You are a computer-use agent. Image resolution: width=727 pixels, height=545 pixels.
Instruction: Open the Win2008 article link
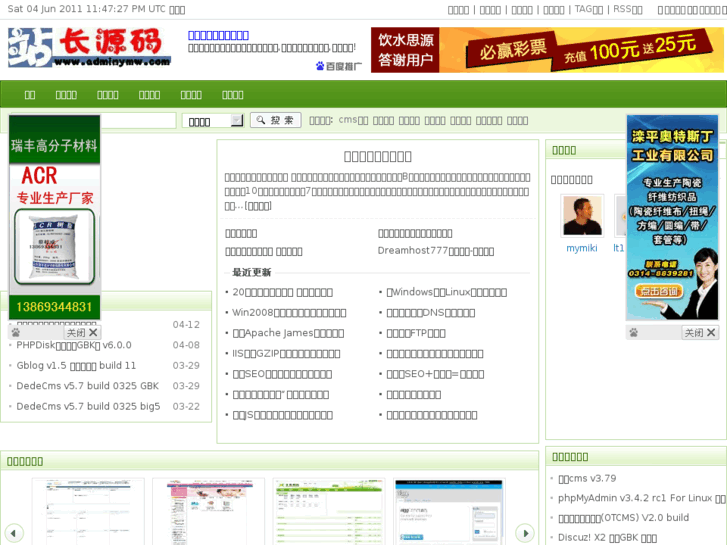tap(289, 313)
